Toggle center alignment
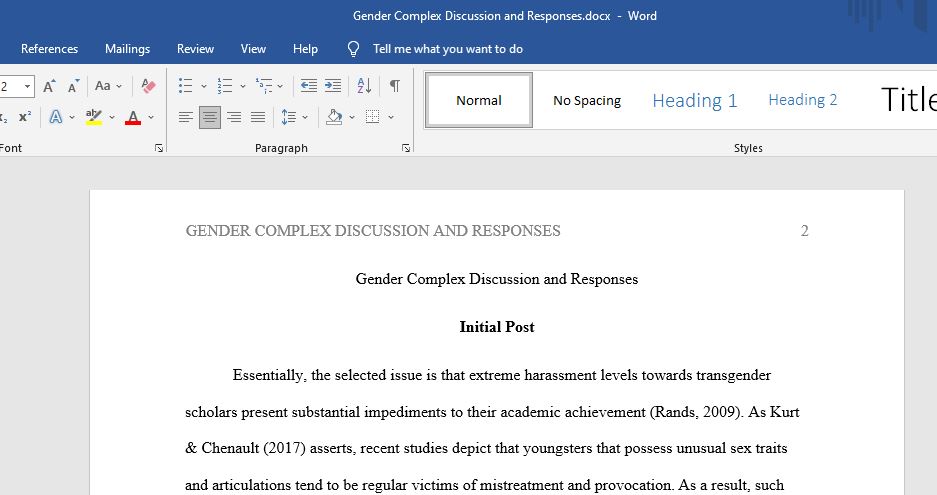937x495 pixels. [210, 117]
